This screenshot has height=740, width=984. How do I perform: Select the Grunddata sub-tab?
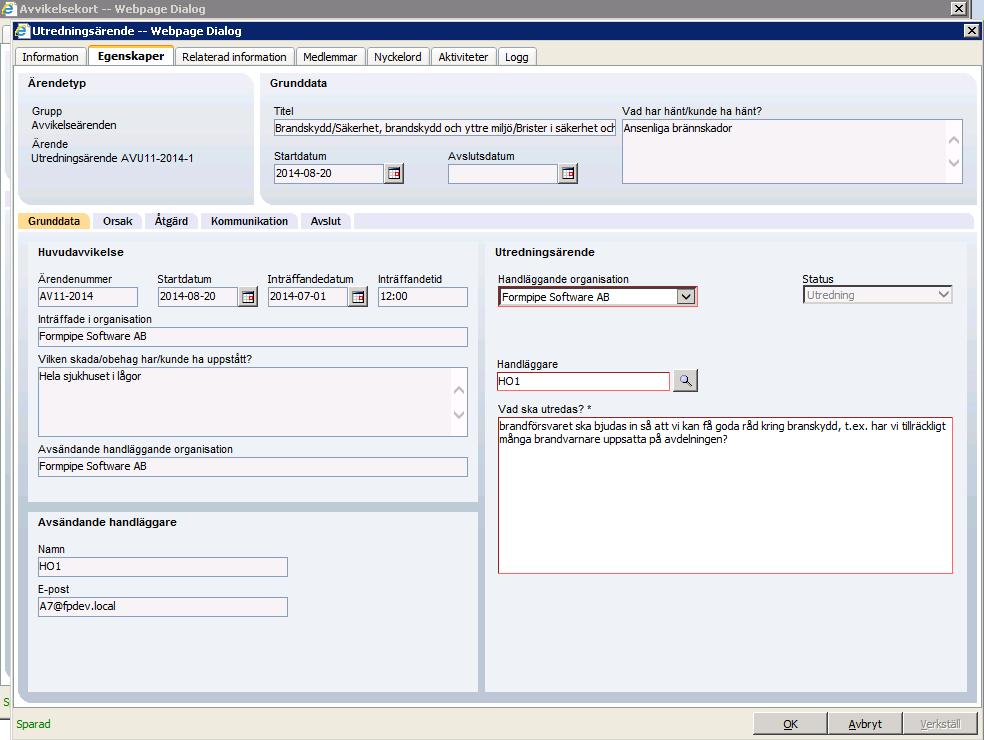54,221
